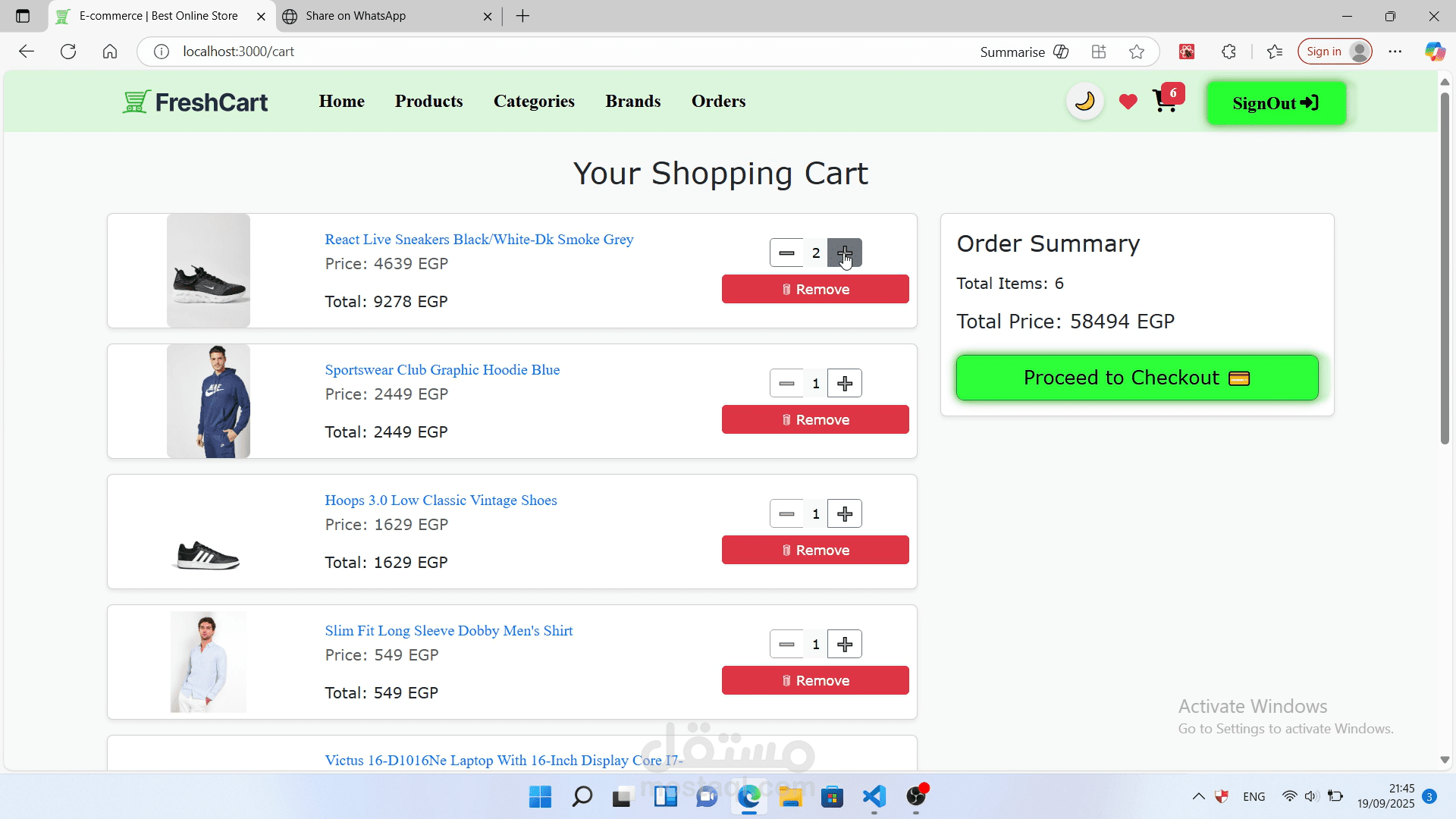
Task: Open a new browser tab
Action: pos(522,16)
